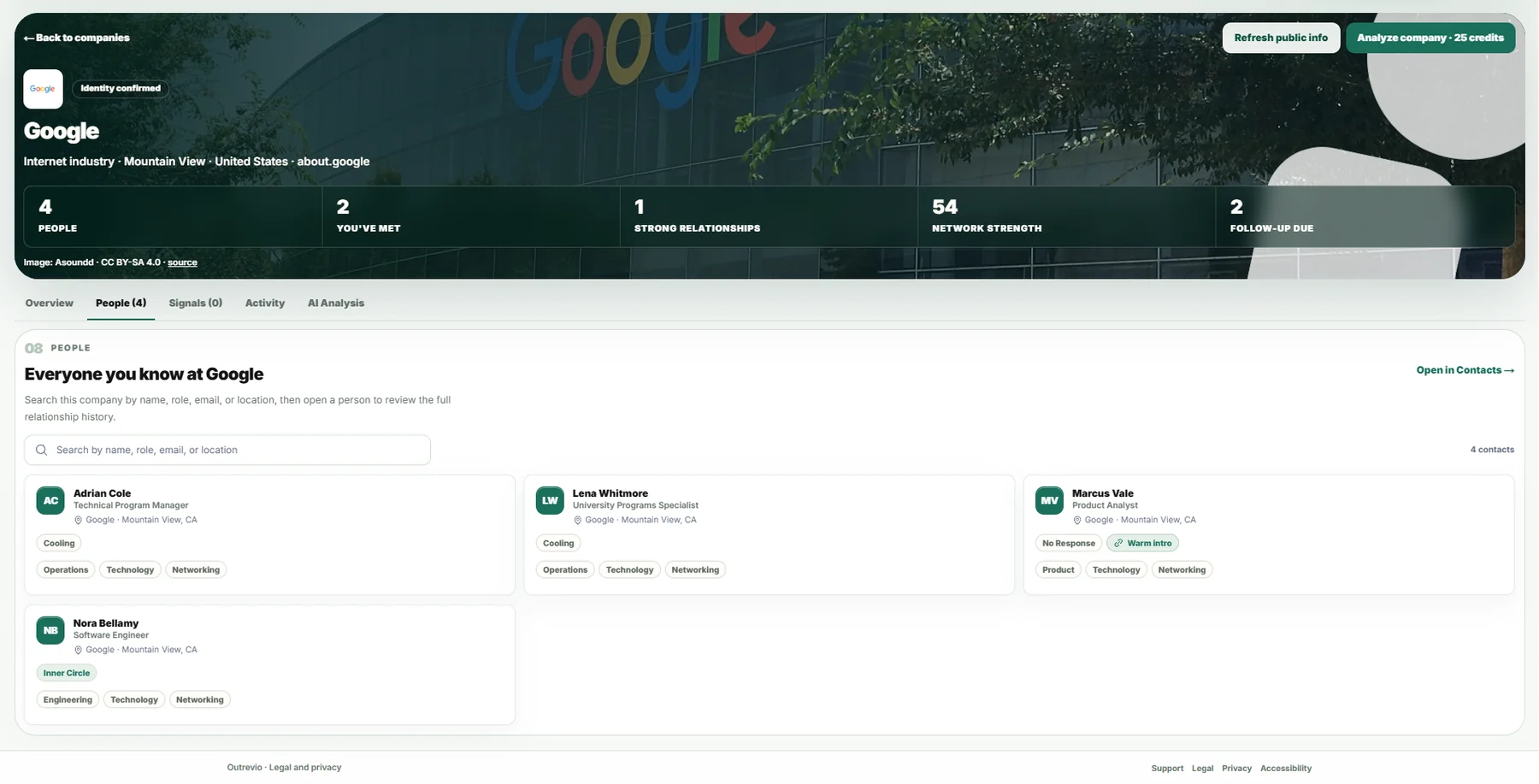Screen dimensions: 1539x784
Task: Focus the search by name field
Action: (227, 450)
